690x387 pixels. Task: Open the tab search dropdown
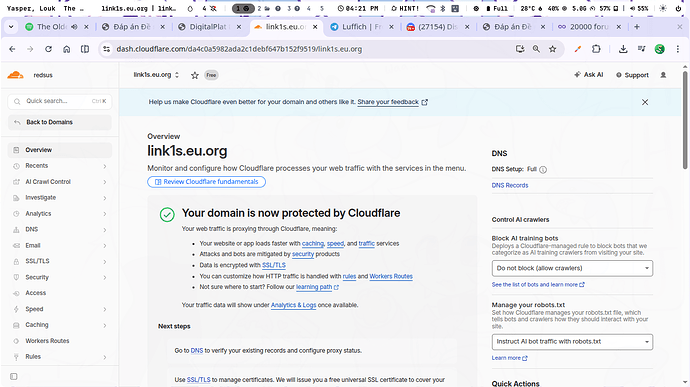[x=11, y=27]
